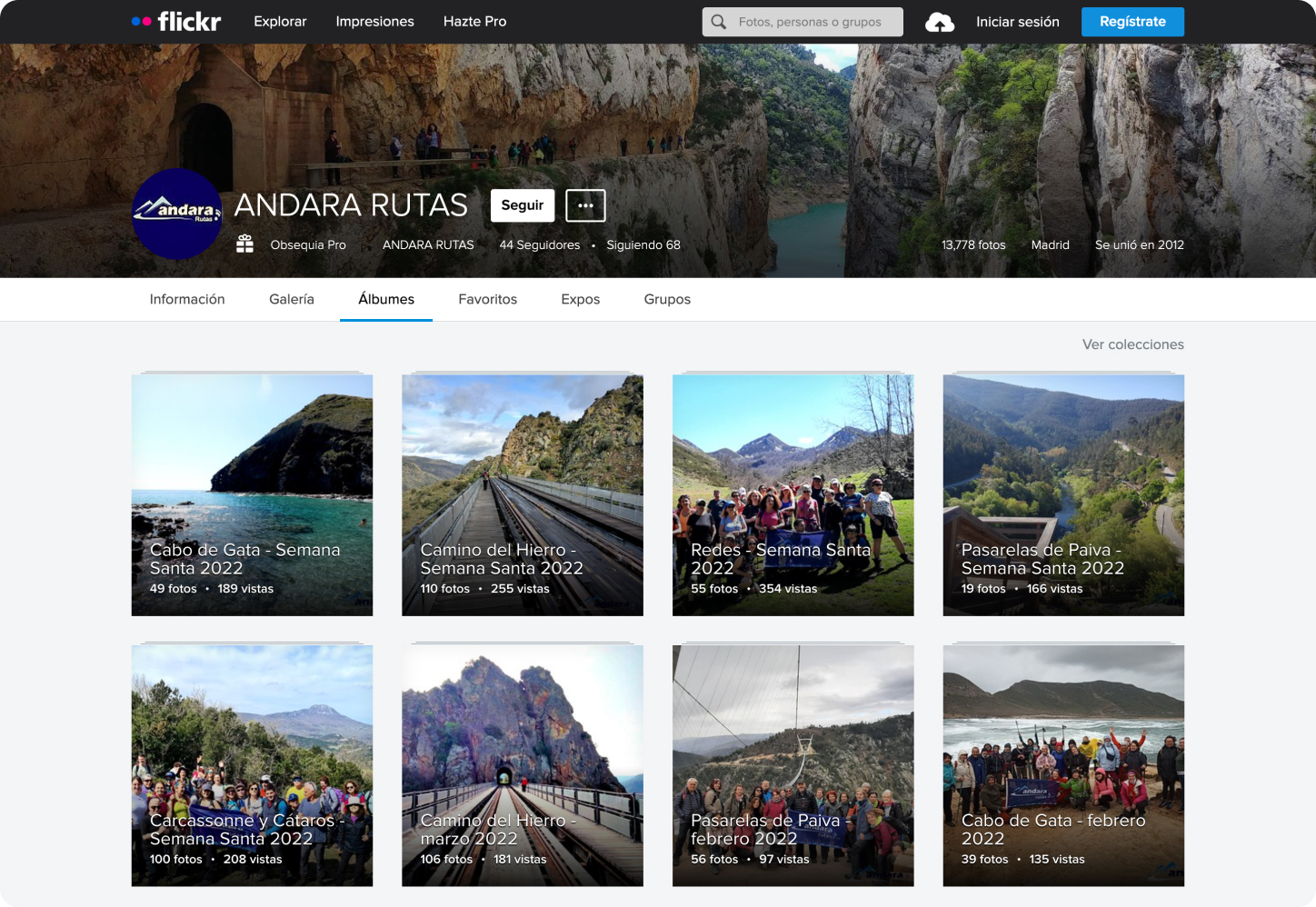The image size is (1316, 907).
Task: Click the gift Obsequia Pro icon
Action: pos(244,244)
